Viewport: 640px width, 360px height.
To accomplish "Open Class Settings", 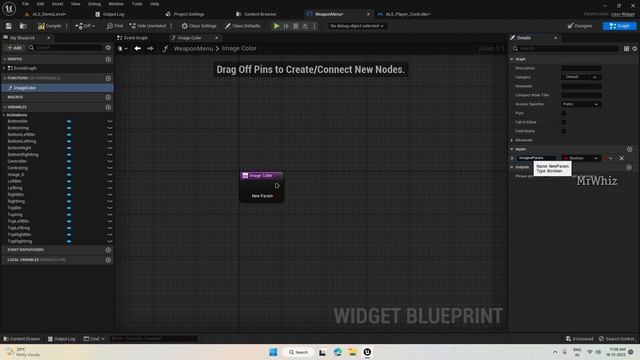I will click(x=199, y=26).
